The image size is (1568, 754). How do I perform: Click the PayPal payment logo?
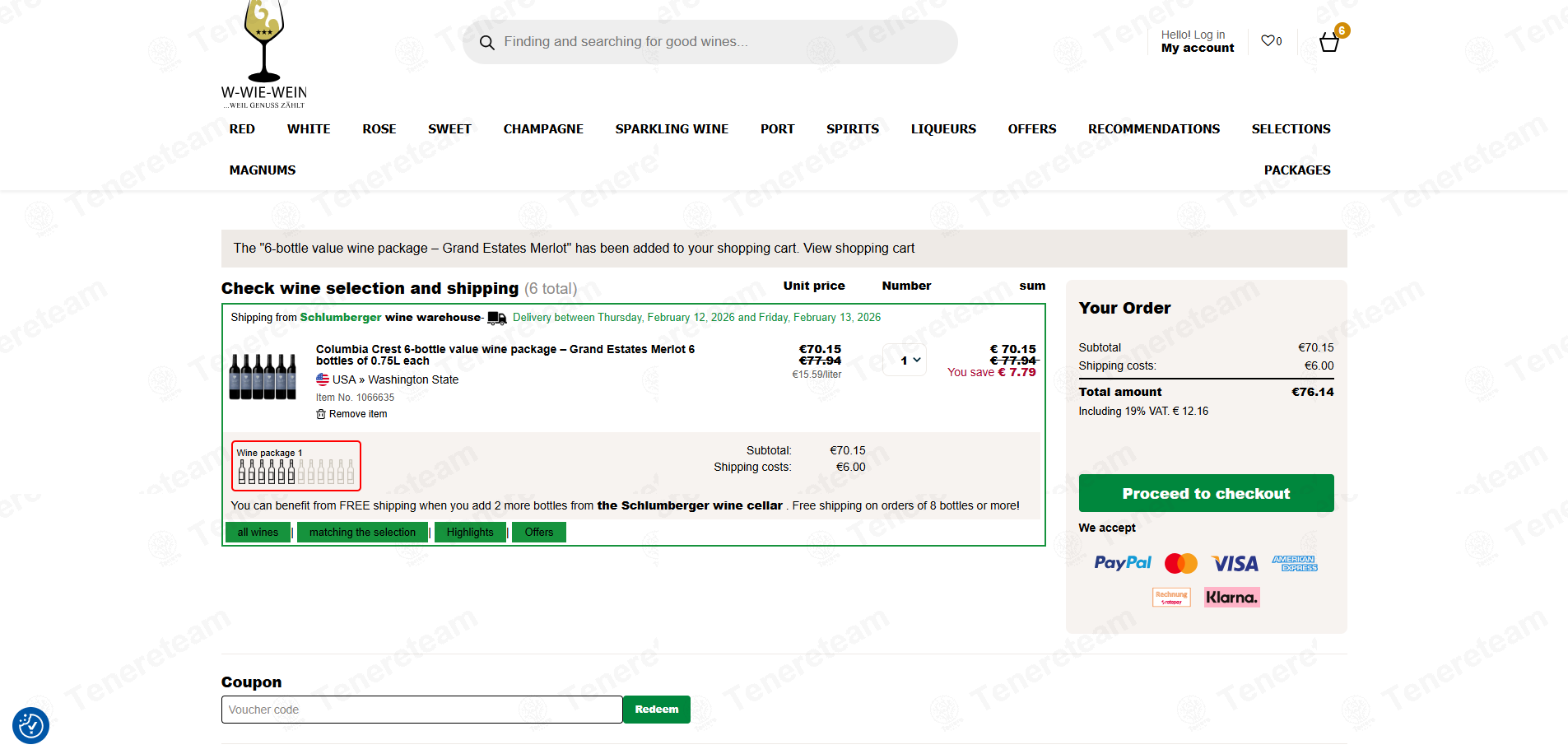(1123, 563)
